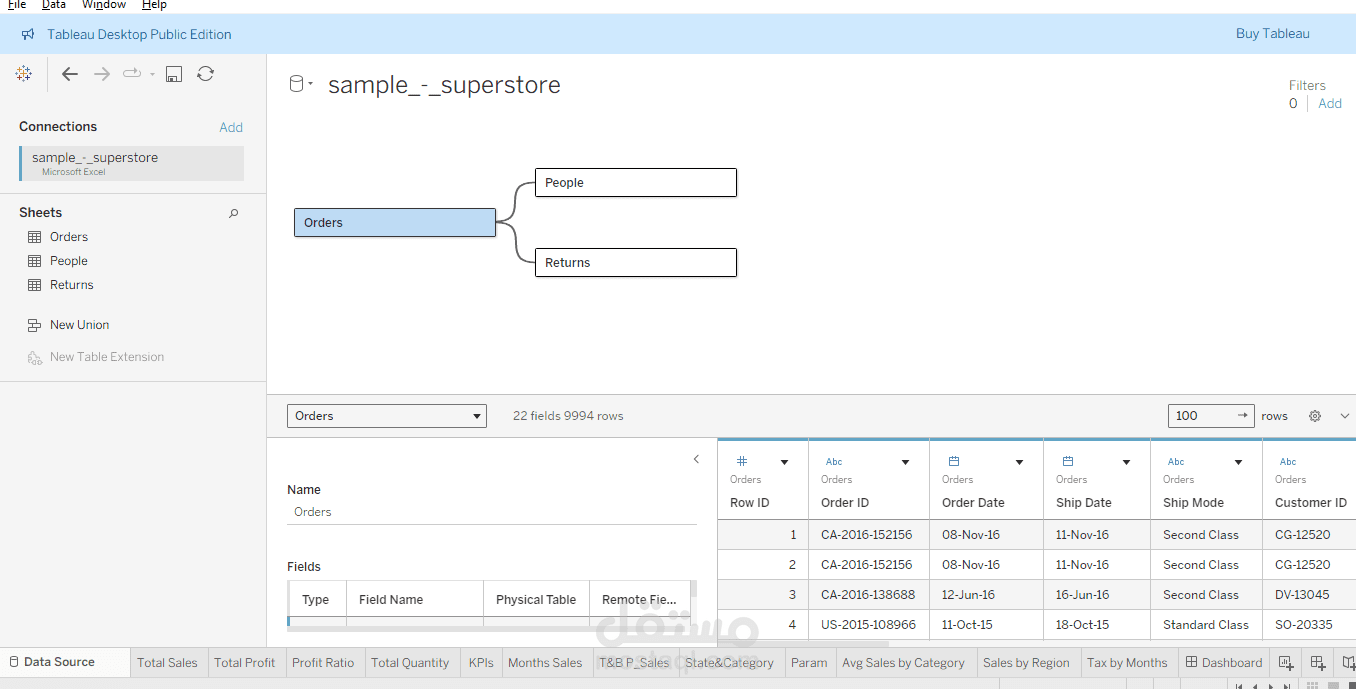Screen dimensions: 1356x689
Task: Open the database cylinder icon menu
Action: pyautogui.click(x=301, y=84)
